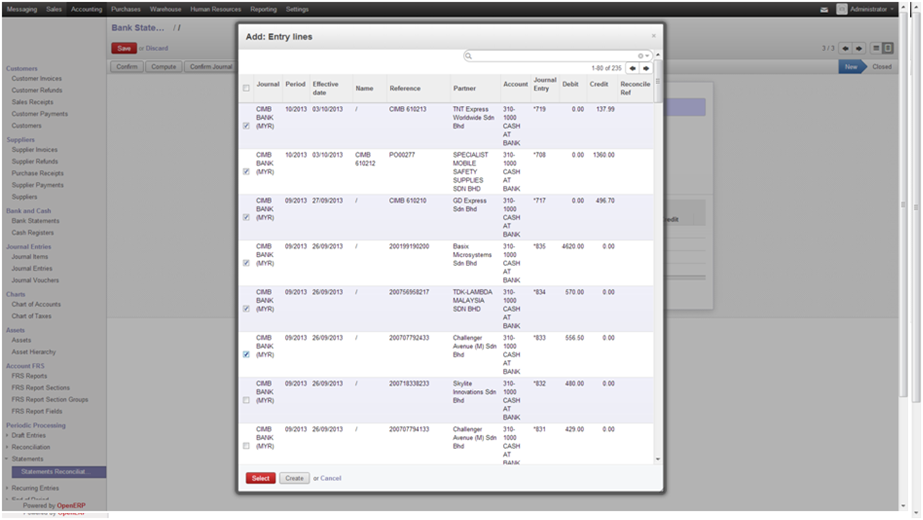Switch to list view icon
923x520 pixels.
876,48
